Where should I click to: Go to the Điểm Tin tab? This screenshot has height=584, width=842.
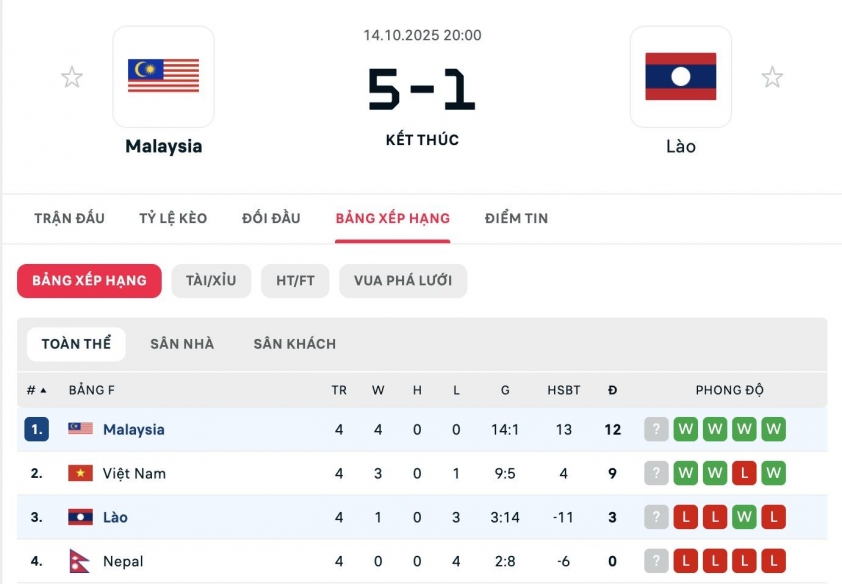(516, 218)
